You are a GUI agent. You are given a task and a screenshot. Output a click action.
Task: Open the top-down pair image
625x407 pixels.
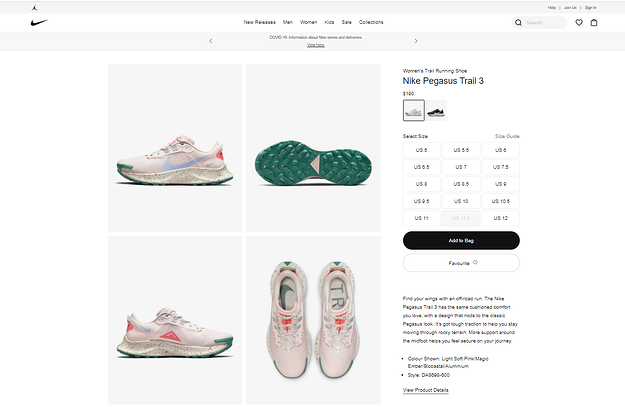(313, 320)
